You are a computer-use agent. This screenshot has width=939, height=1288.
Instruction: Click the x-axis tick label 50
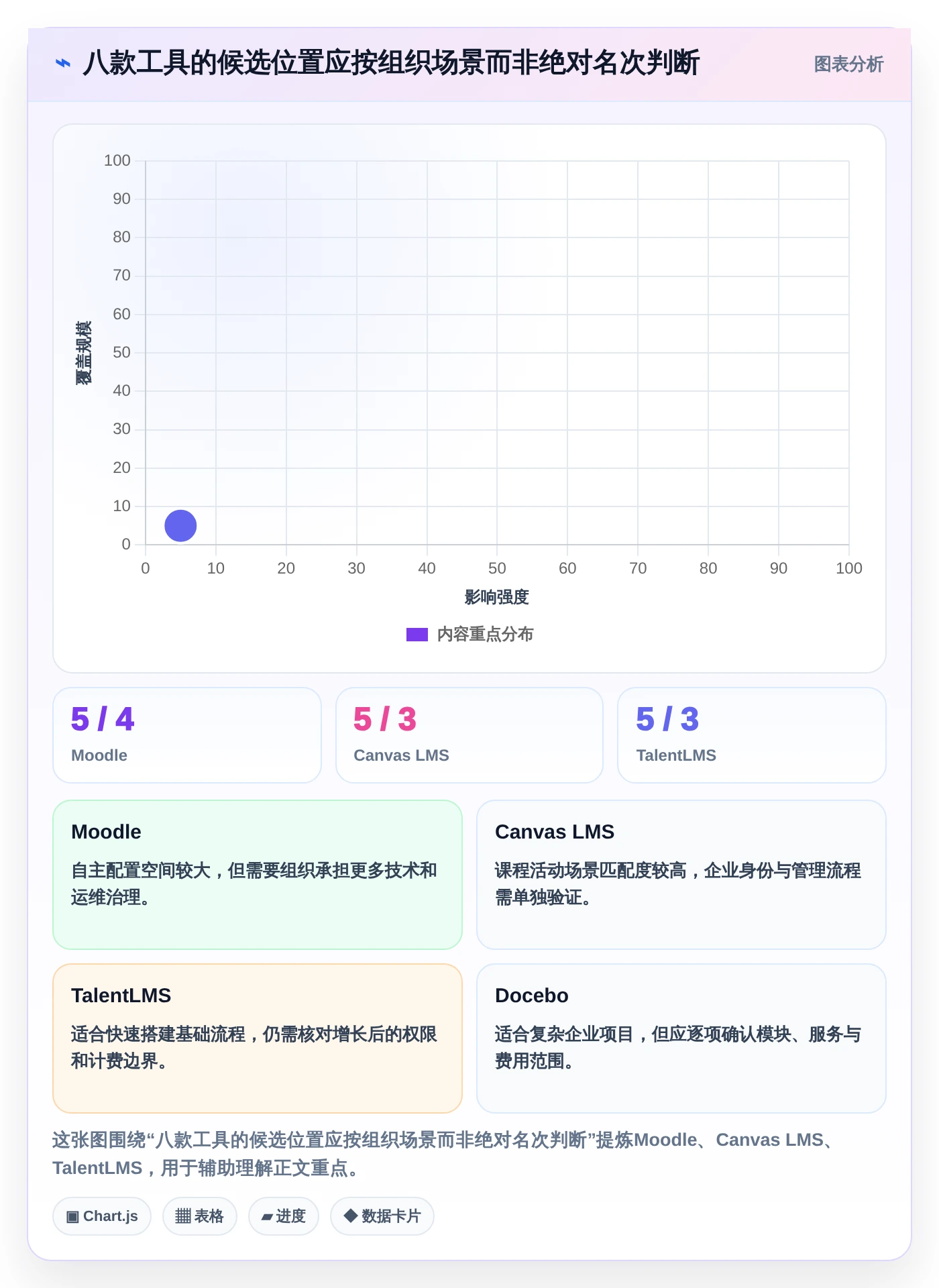pyautogui.click(x=497, y=568)
